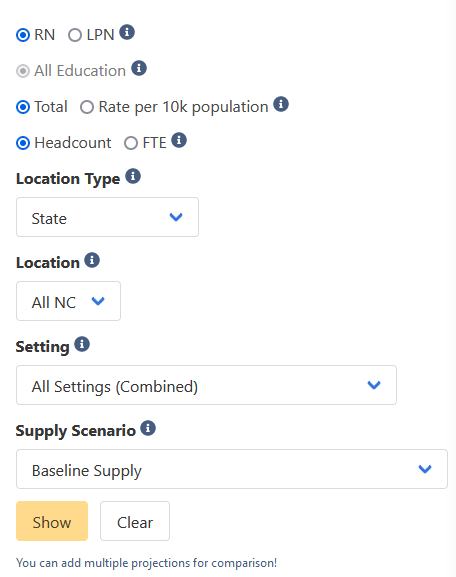Click the info icon next to LPN
The image size is (456, 577).
coord(127,32)
